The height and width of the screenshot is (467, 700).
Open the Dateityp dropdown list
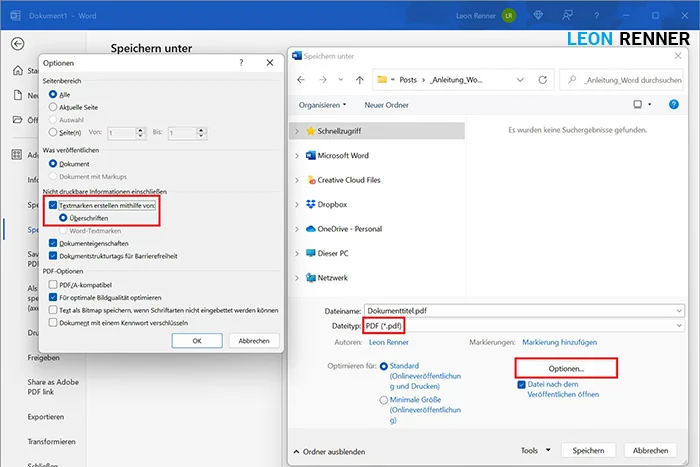pos(679,326)
